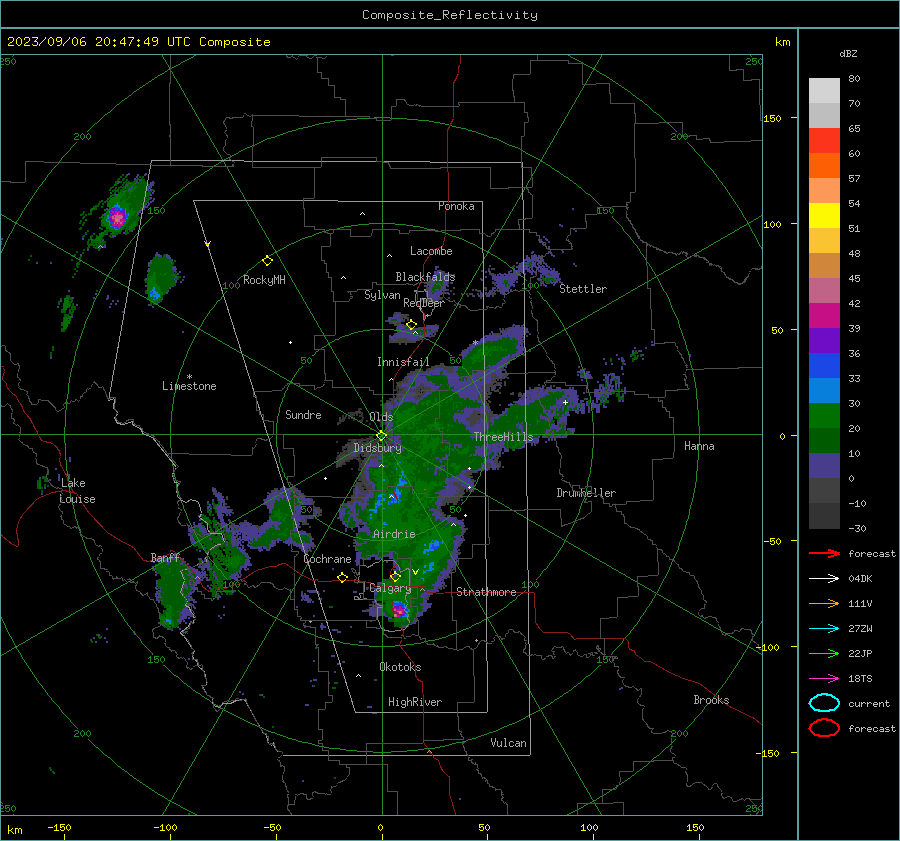Click the Sylvan label

[x=382, y=295]
